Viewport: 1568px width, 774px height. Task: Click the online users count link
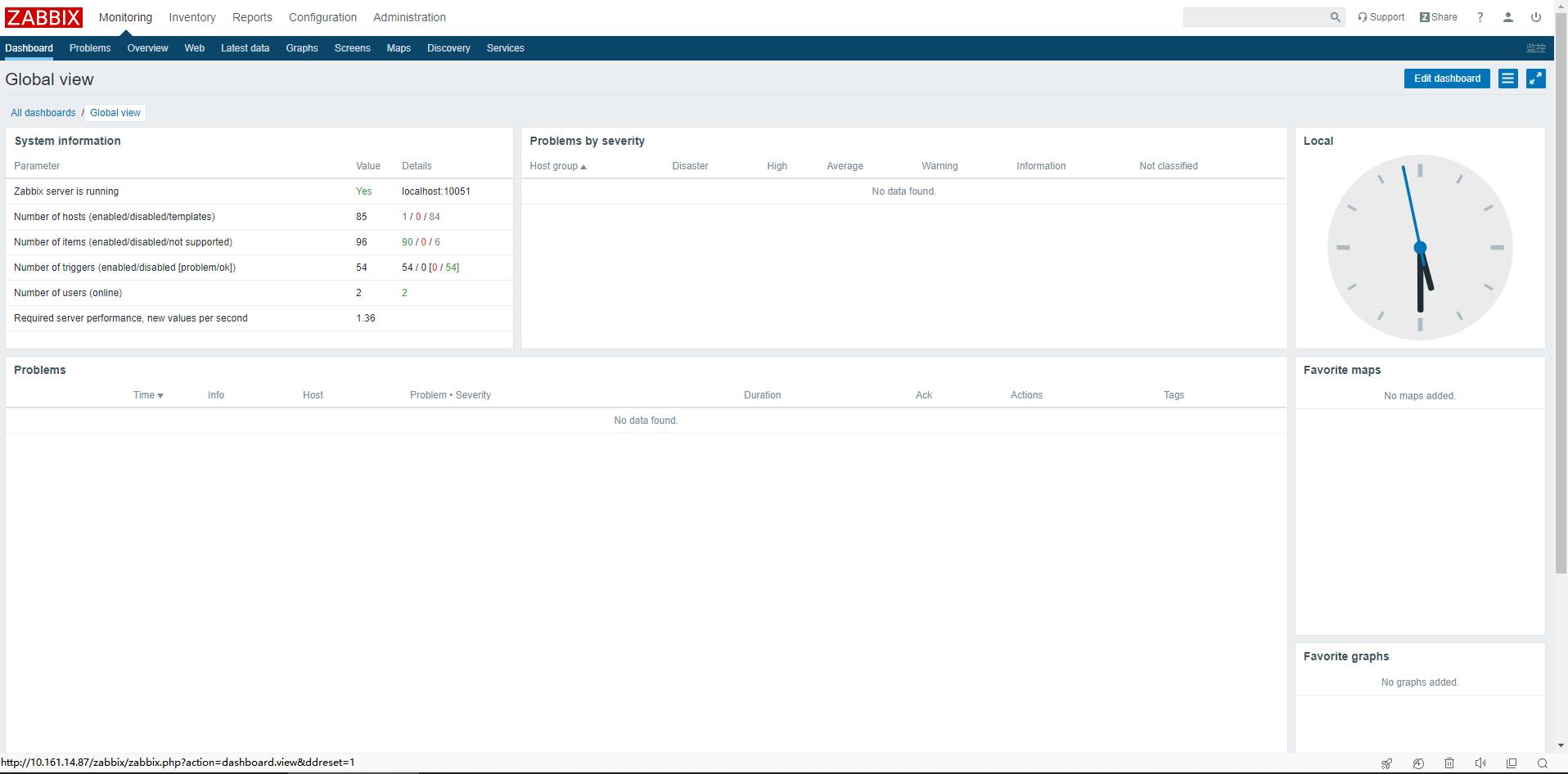click(403, 292)
